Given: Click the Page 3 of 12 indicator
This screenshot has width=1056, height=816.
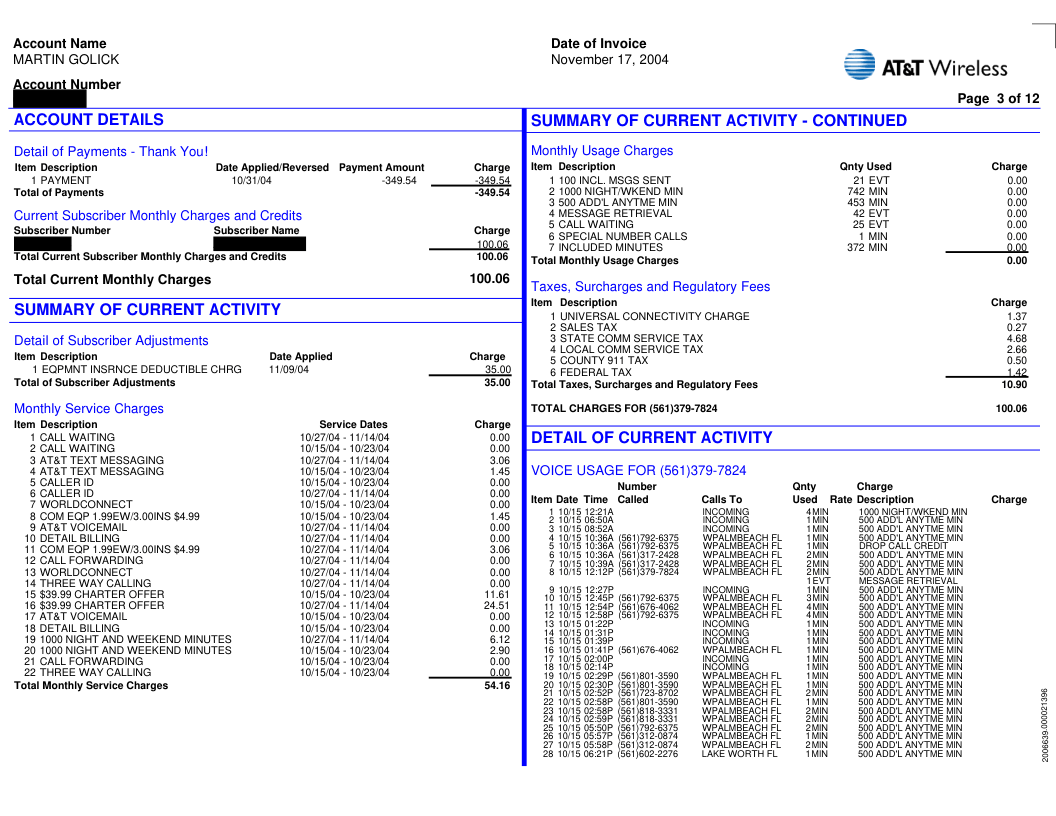Looking at the screenshot, I should (x=998, y=99).
